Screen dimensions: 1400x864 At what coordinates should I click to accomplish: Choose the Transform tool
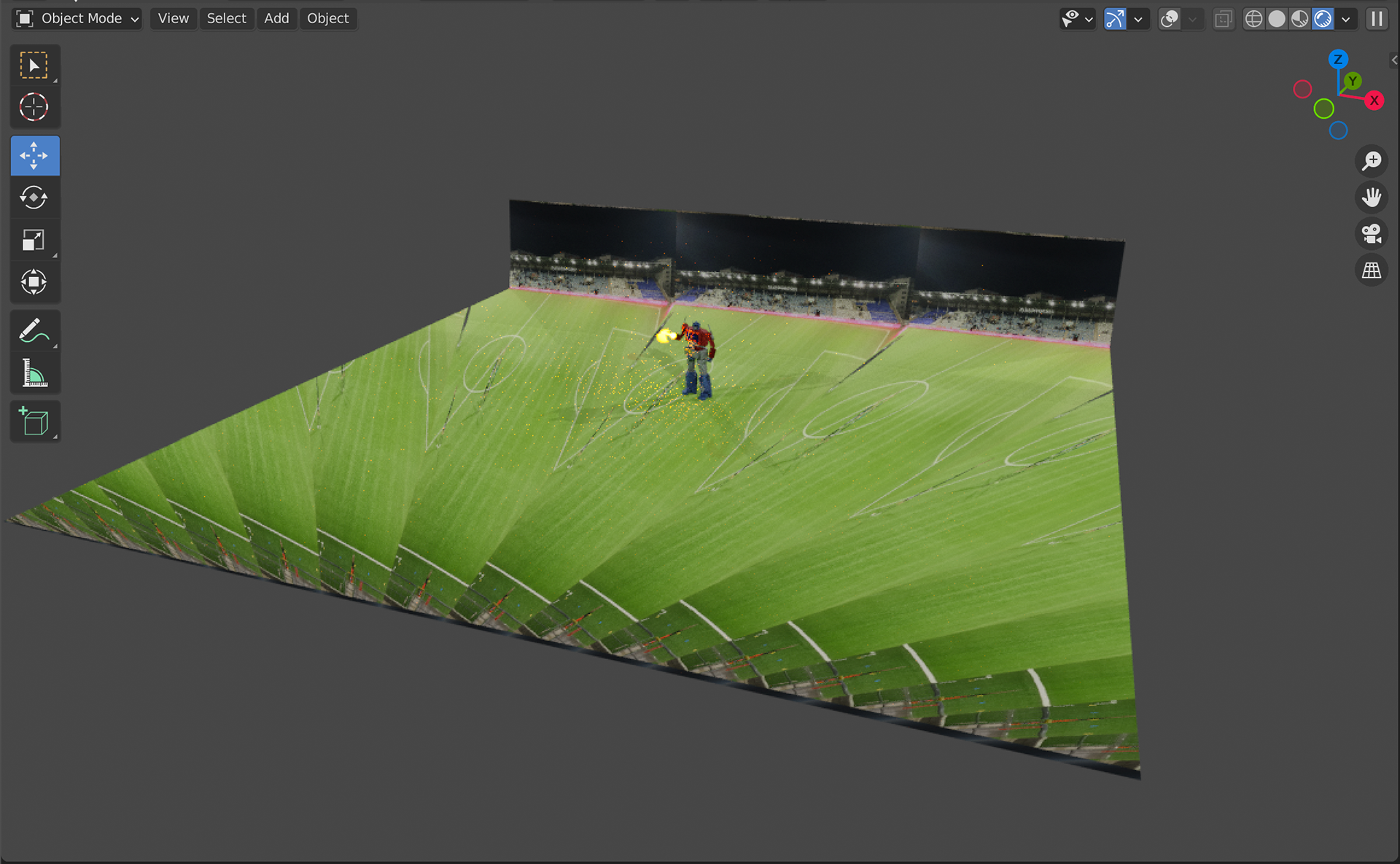click(x=34, y=282)
